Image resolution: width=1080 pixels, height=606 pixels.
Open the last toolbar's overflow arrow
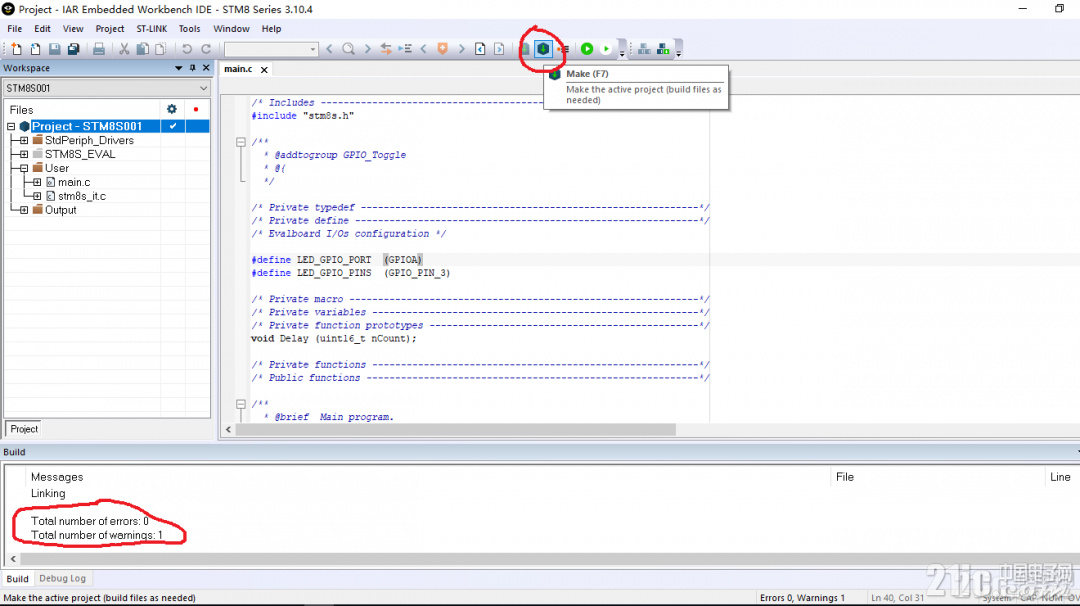(678, 52)
